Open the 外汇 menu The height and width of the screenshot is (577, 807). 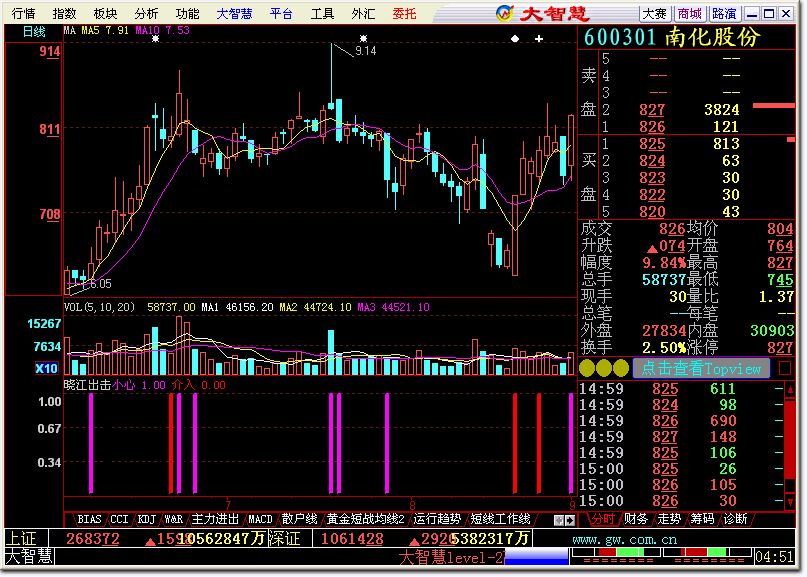pyautogui.click(x=363, y=13)
